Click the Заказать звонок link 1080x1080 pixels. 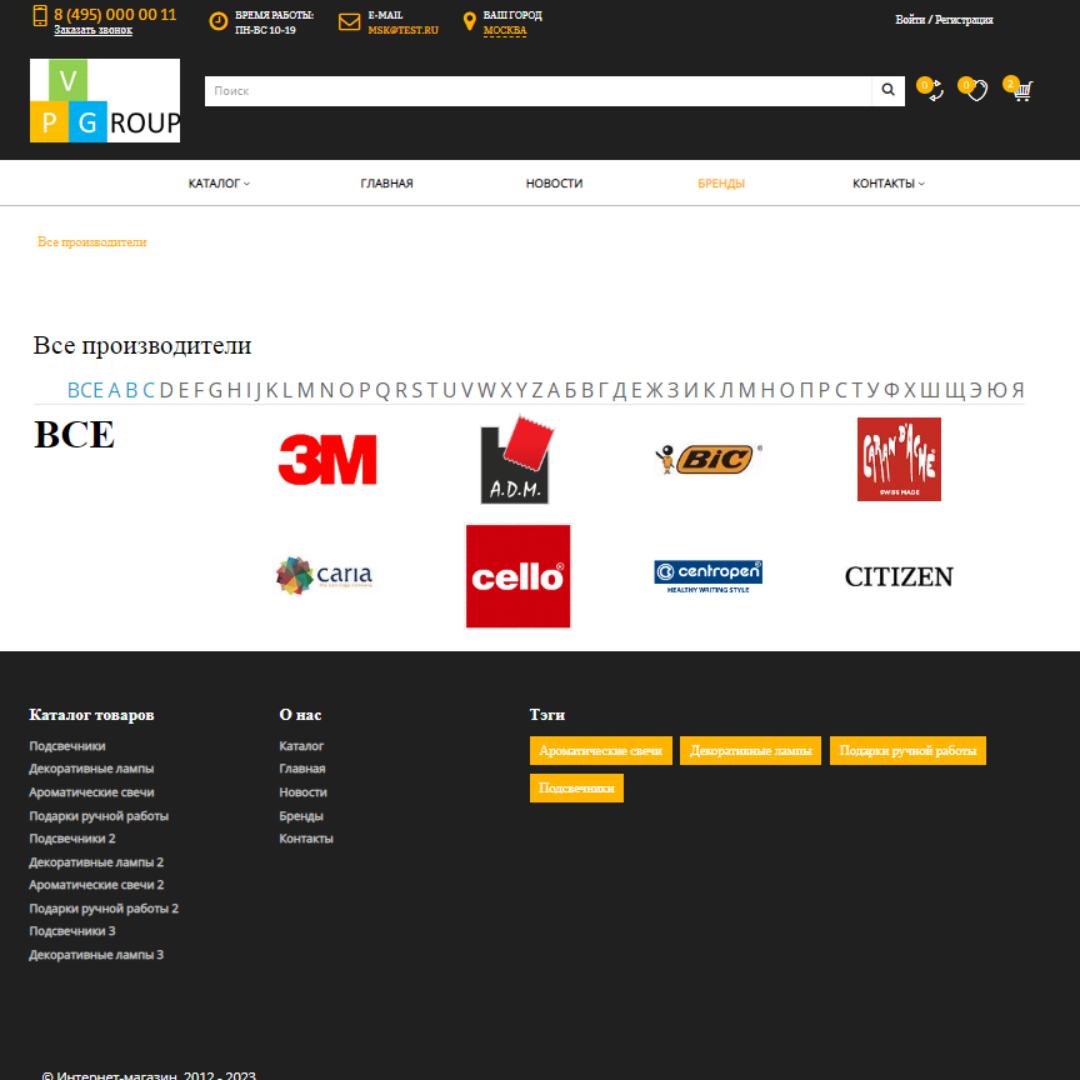point(93,31)
